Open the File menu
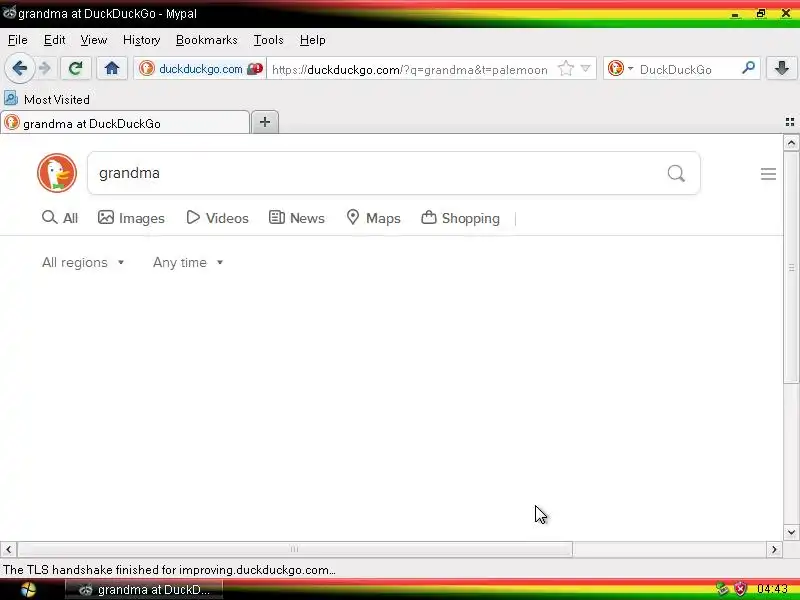The image size is (800, 600). point(18,40)
